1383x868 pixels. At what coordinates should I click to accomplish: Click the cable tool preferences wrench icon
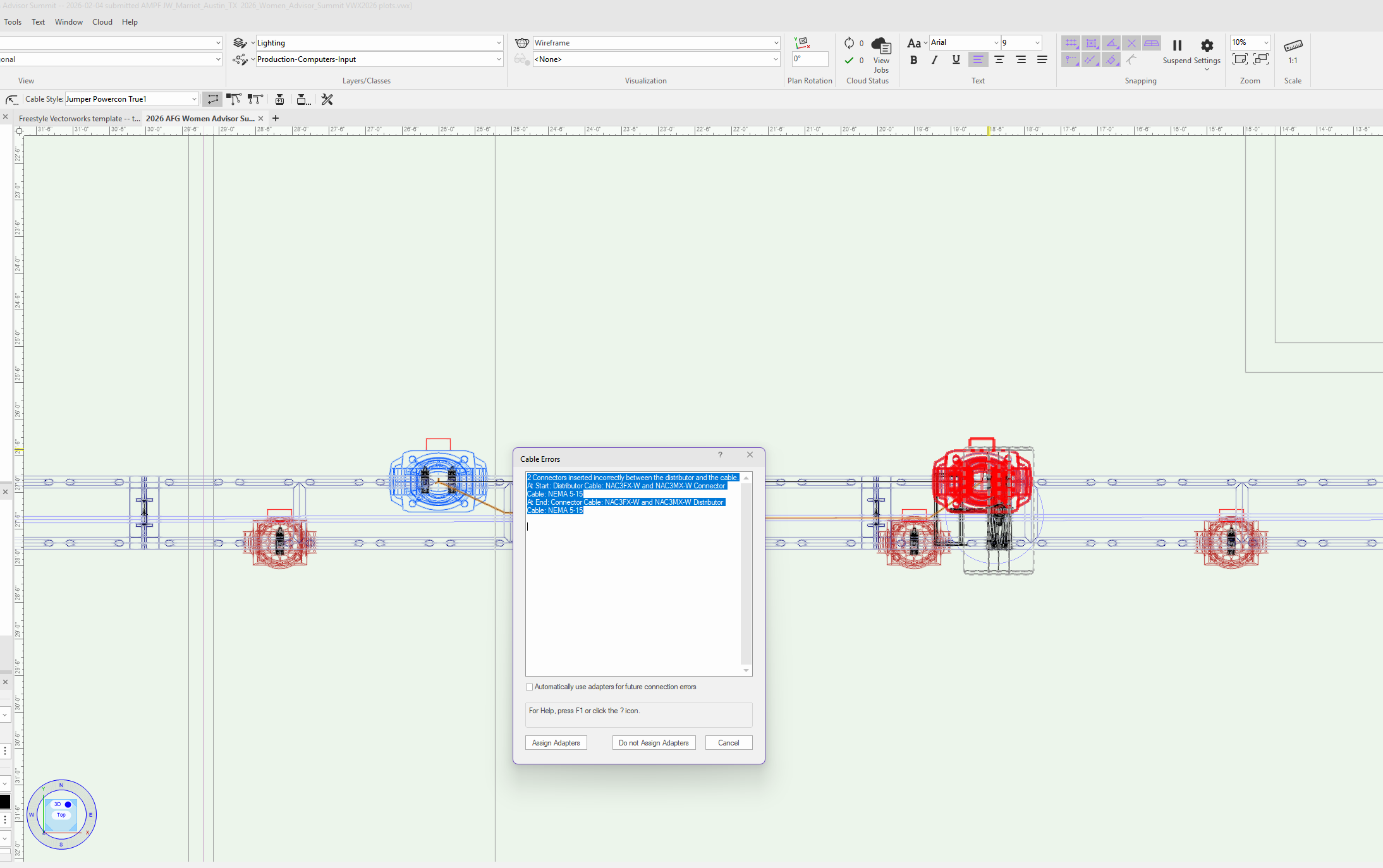(327, 99)
